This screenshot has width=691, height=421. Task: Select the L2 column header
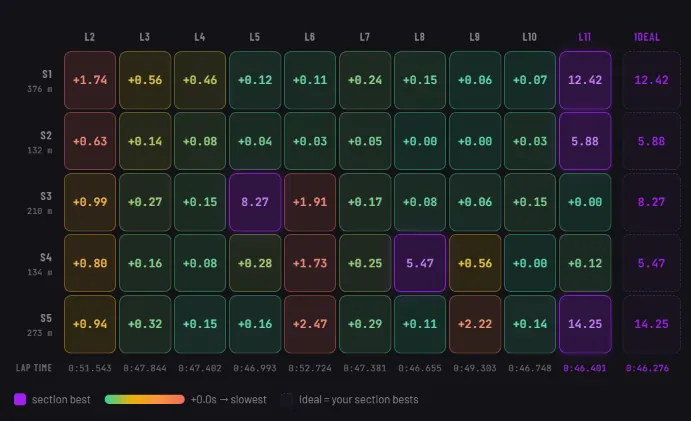click(x=90, y=37)
